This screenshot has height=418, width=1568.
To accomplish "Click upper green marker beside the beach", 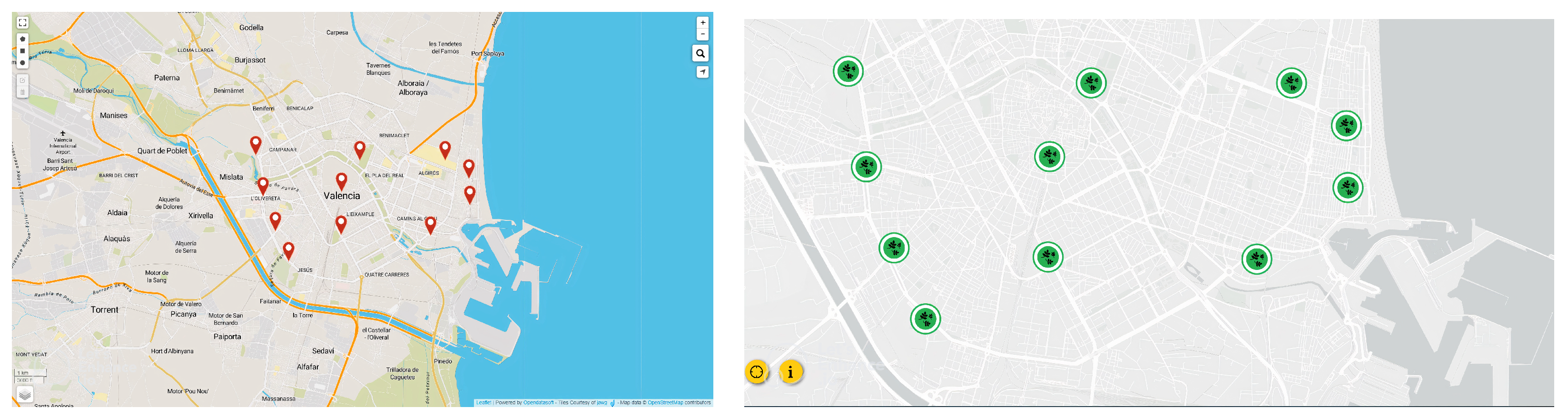I will 1346,126.
